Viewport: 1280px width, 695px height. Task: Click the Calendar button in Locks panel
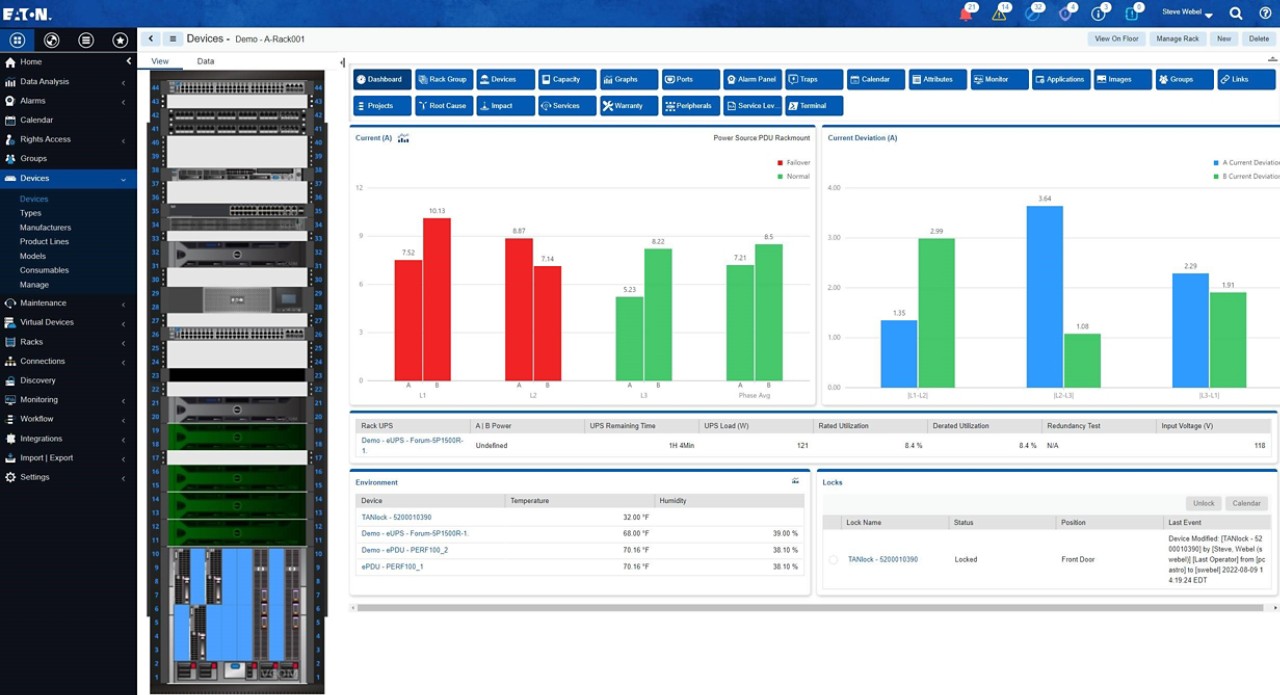point(1246,503)
